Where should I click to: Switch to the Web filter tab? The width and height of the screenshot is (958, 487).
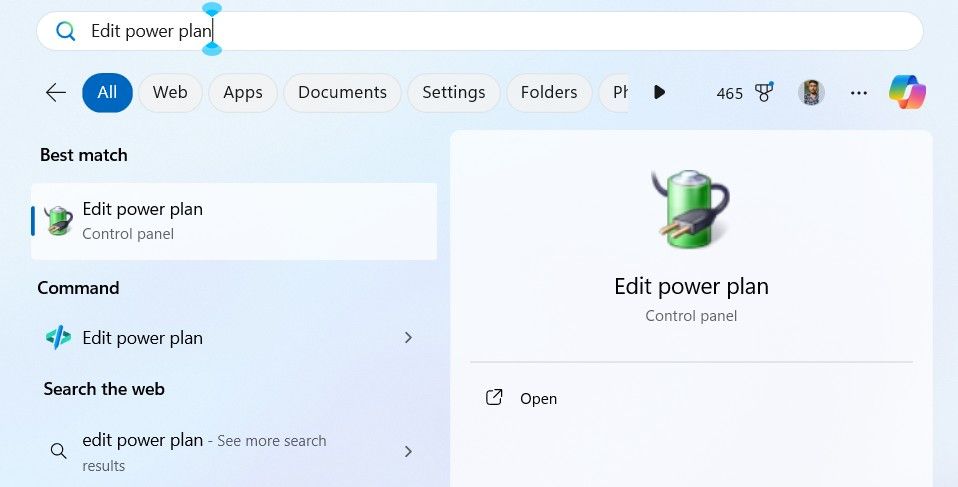[170, 92]
